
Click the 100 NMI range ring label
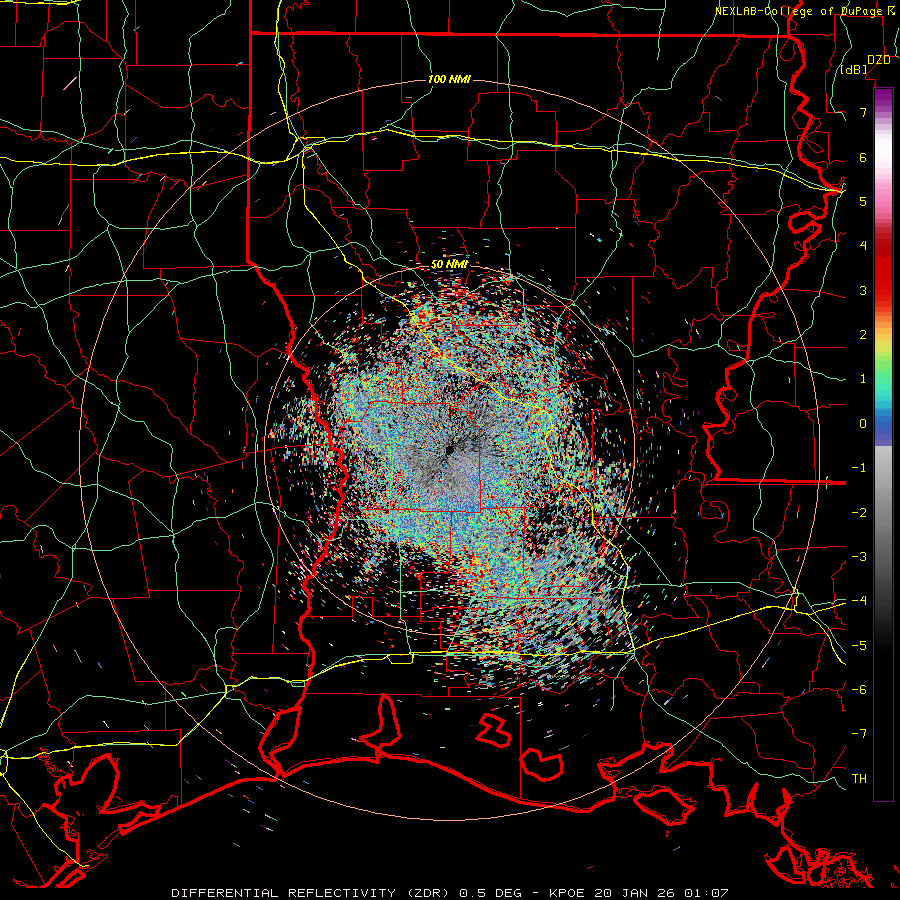coord(449,79)
